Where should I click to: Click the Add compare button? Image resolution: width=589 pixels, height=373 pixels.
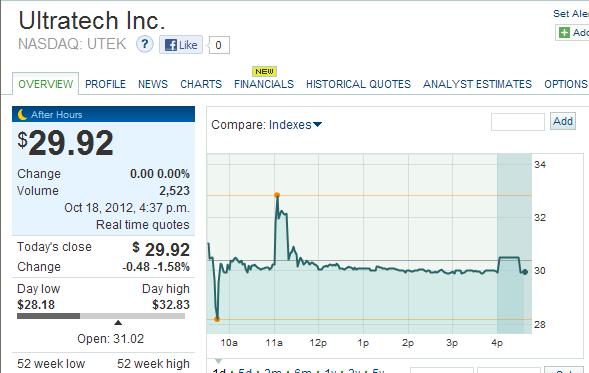click(563, 121)
